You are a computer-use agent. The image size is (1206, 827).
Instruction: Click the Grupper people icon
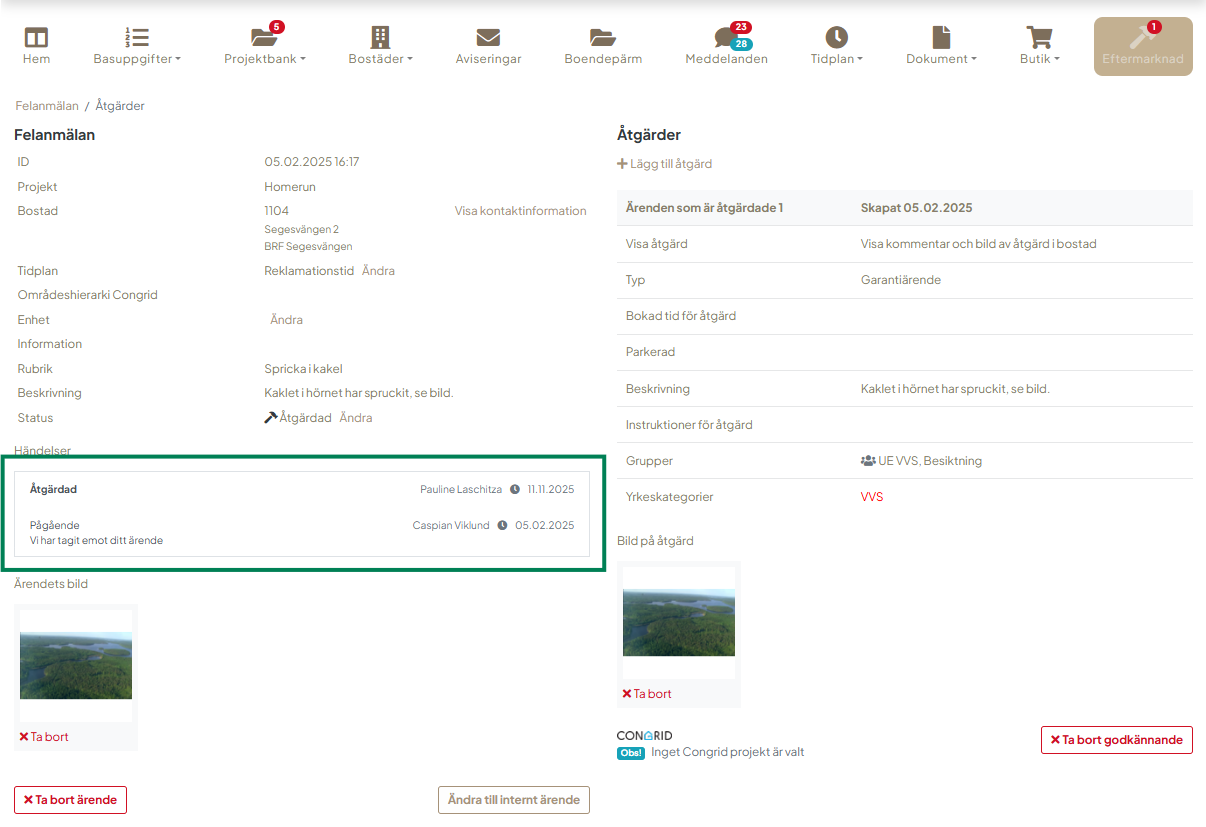click(867, 461)
